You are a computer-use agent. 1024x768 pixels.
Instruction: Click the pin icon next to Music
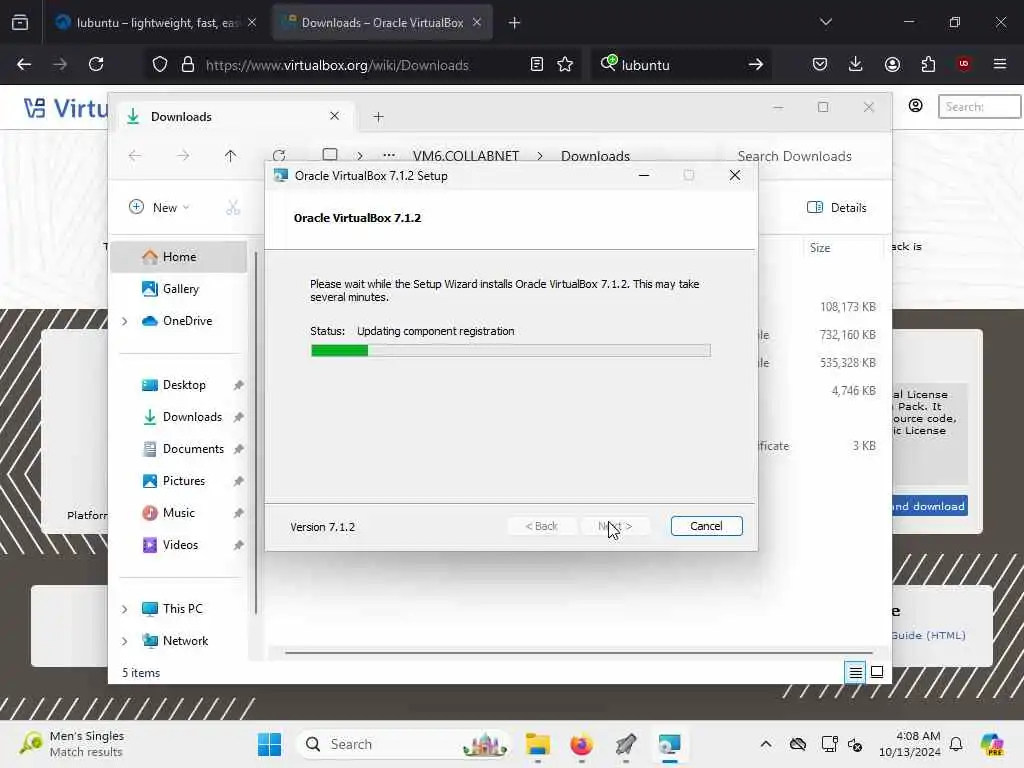point(238,513)
